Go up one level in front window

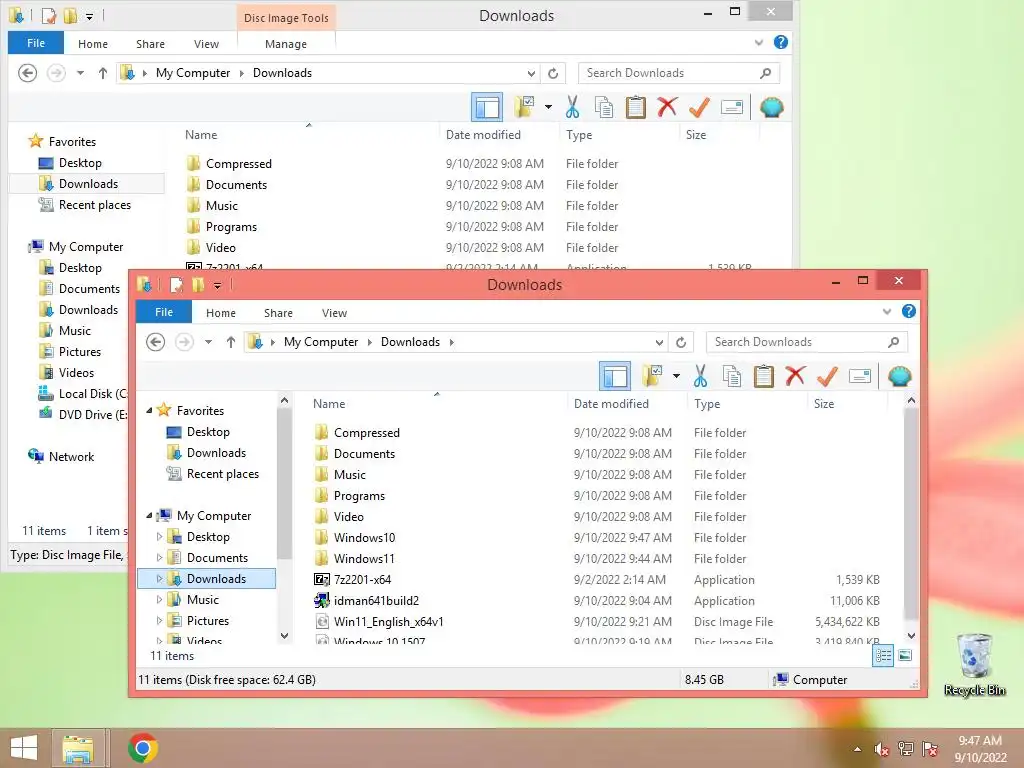(x=231, y=342)
